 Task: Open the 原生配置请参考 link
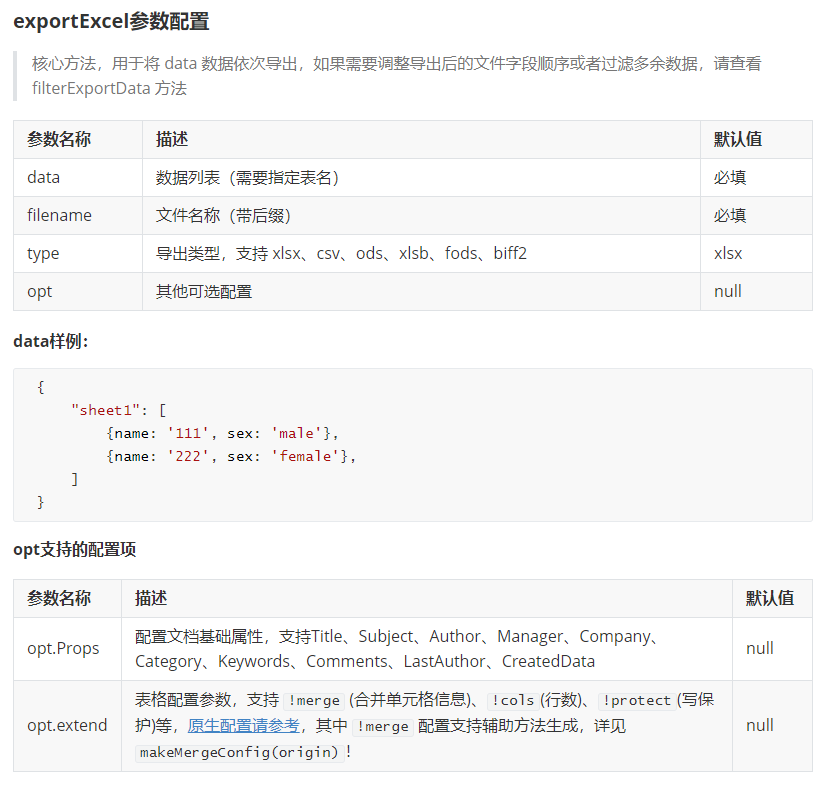[243, 726]
